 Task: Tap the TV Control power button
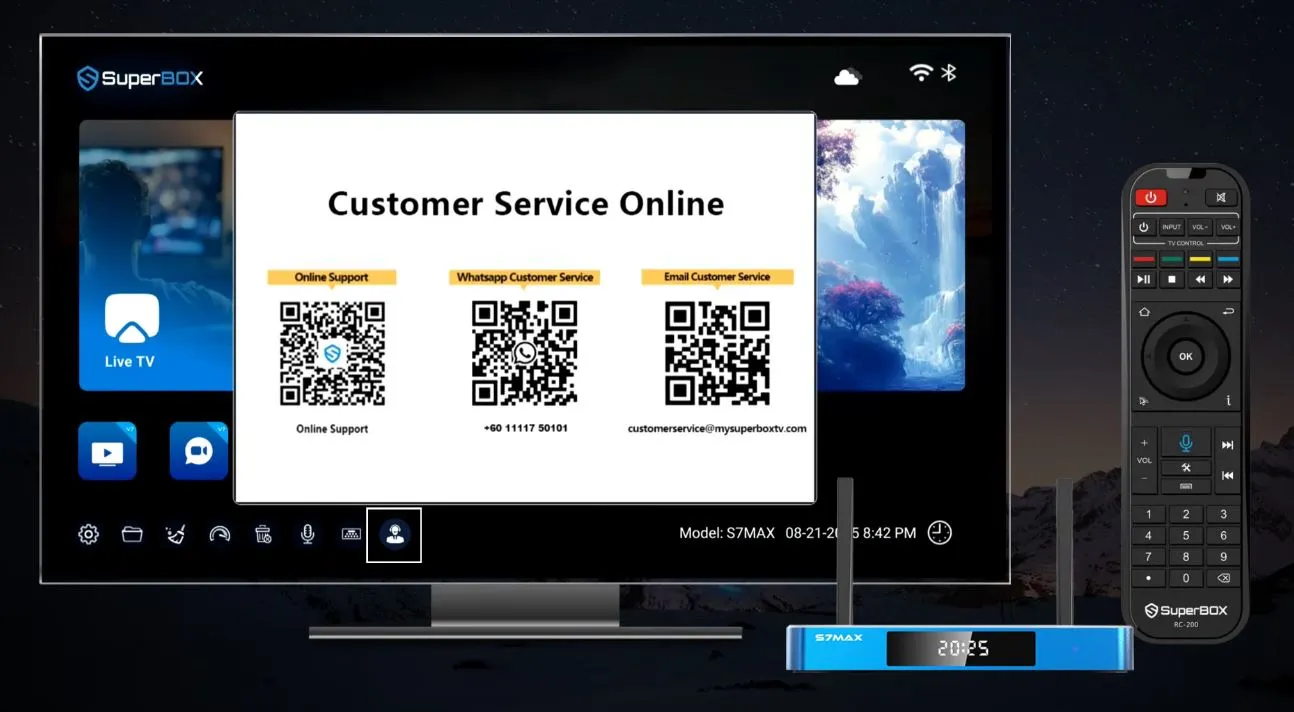tap(1144, 227)
